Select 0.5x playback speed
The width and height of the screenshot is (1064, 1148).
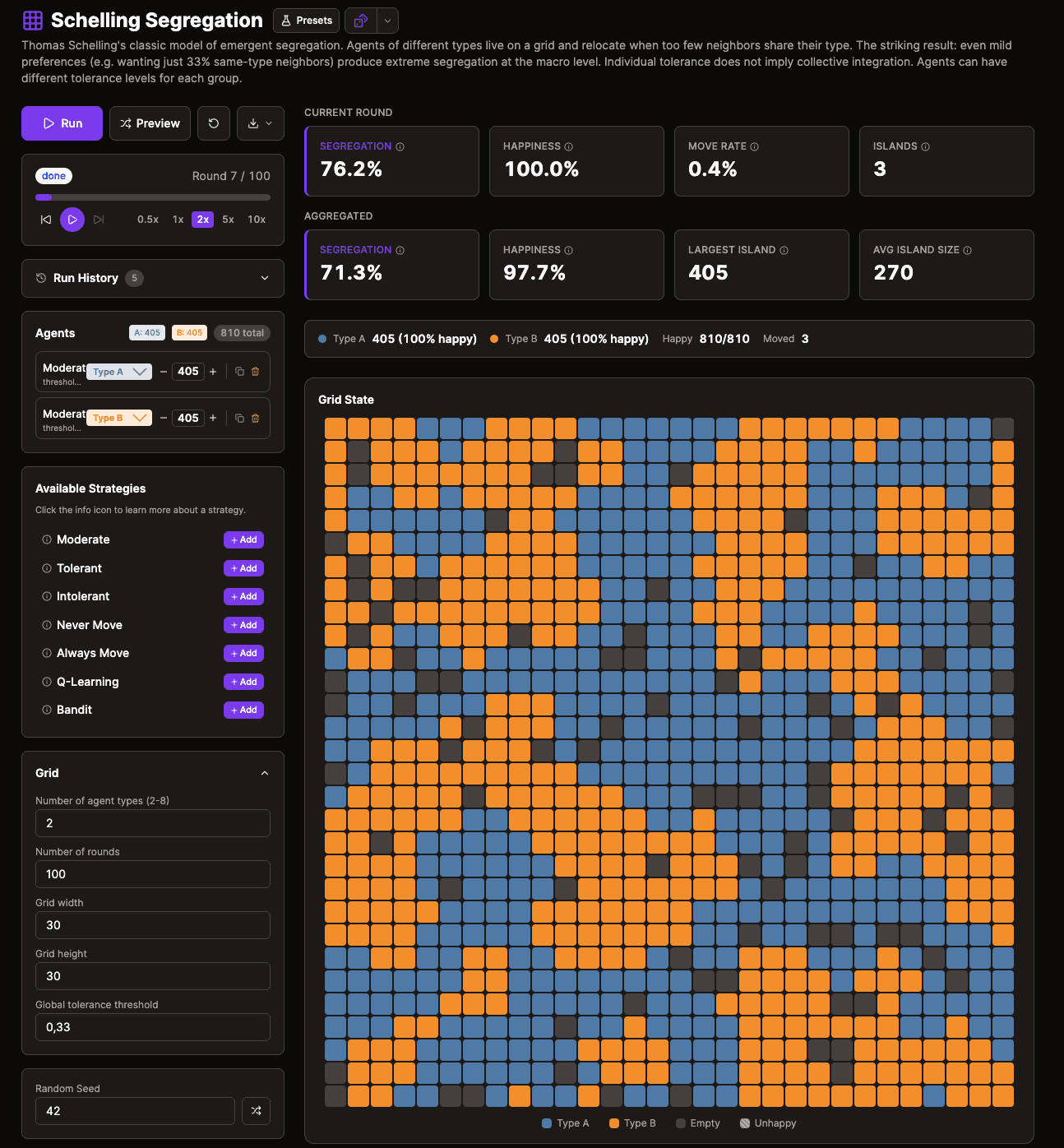(148, 220)
